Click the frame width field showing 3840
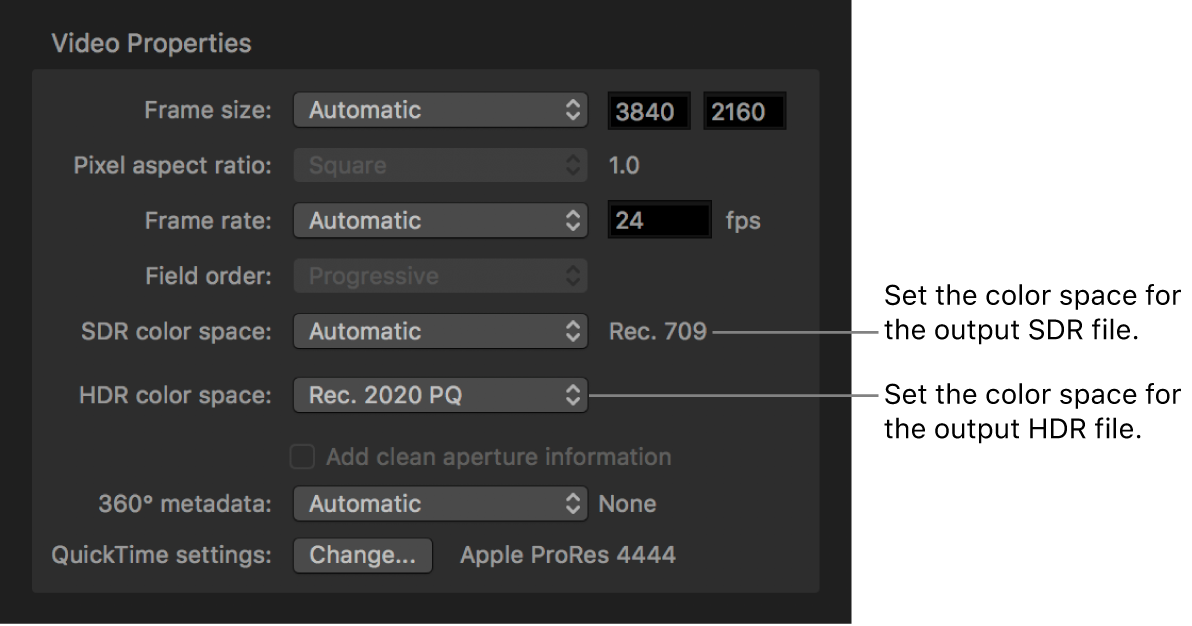Image resolution: width=1192 pixels, height=626 pixels. (648, 110)
